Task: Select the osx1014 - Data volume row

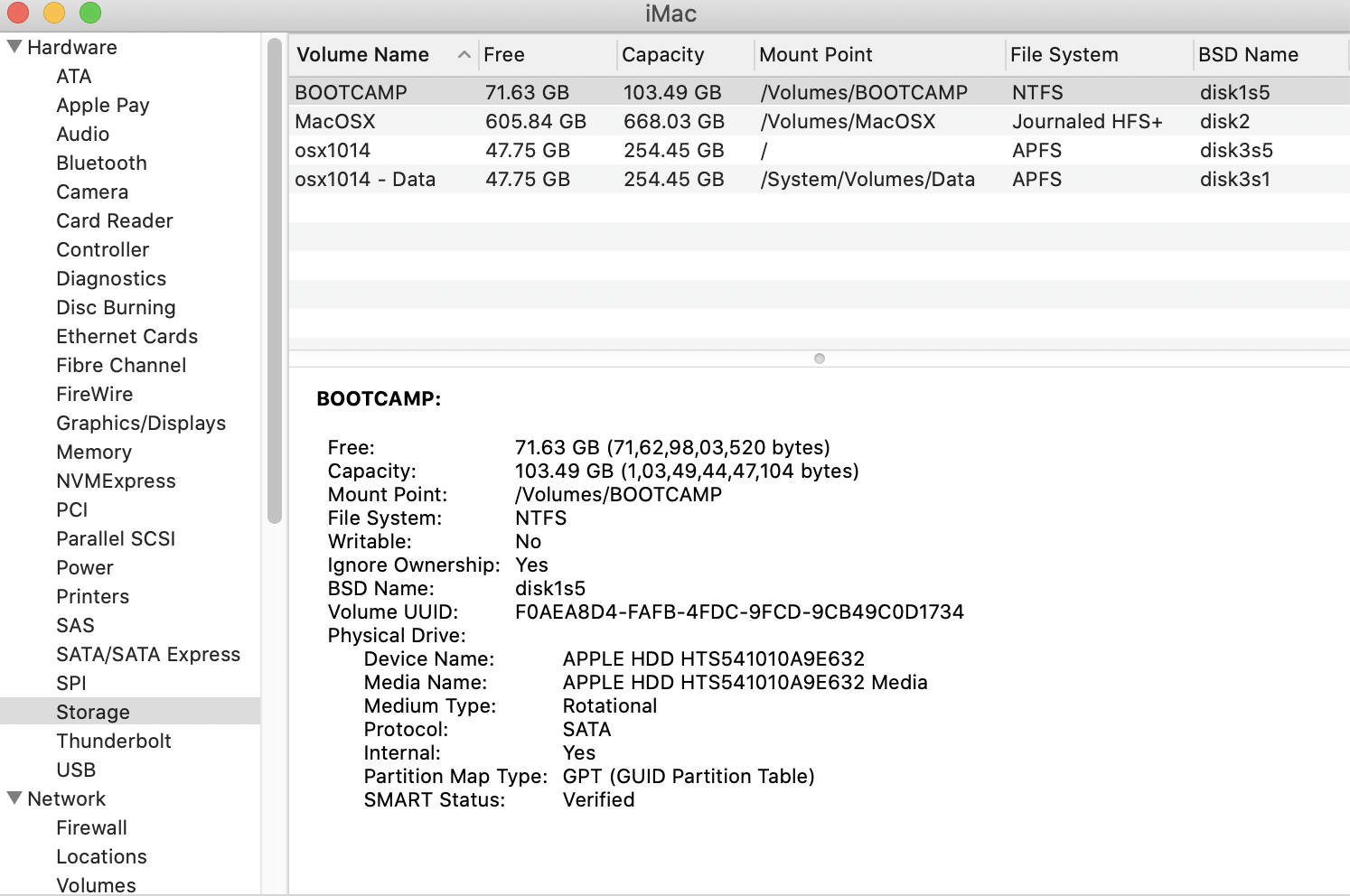Action: click(820, 179)
